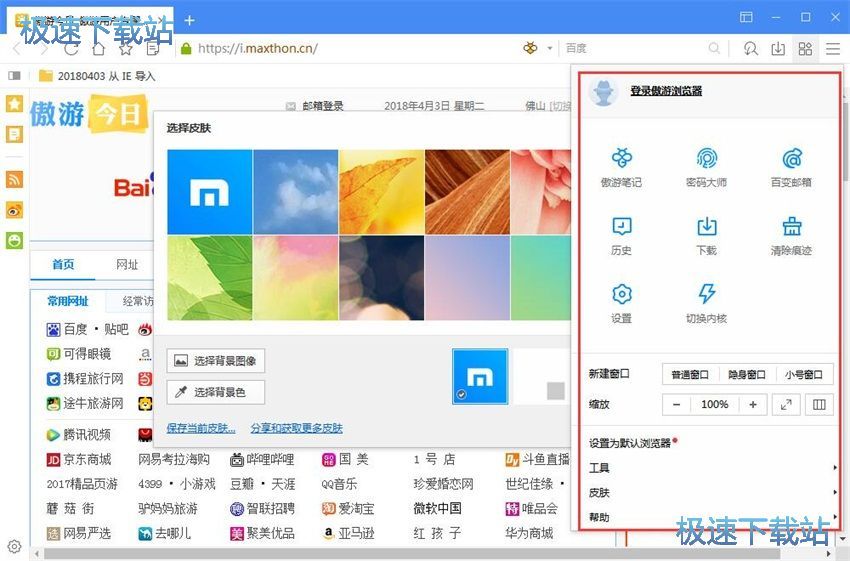Open 普通窗口 new window

[690, 374]
